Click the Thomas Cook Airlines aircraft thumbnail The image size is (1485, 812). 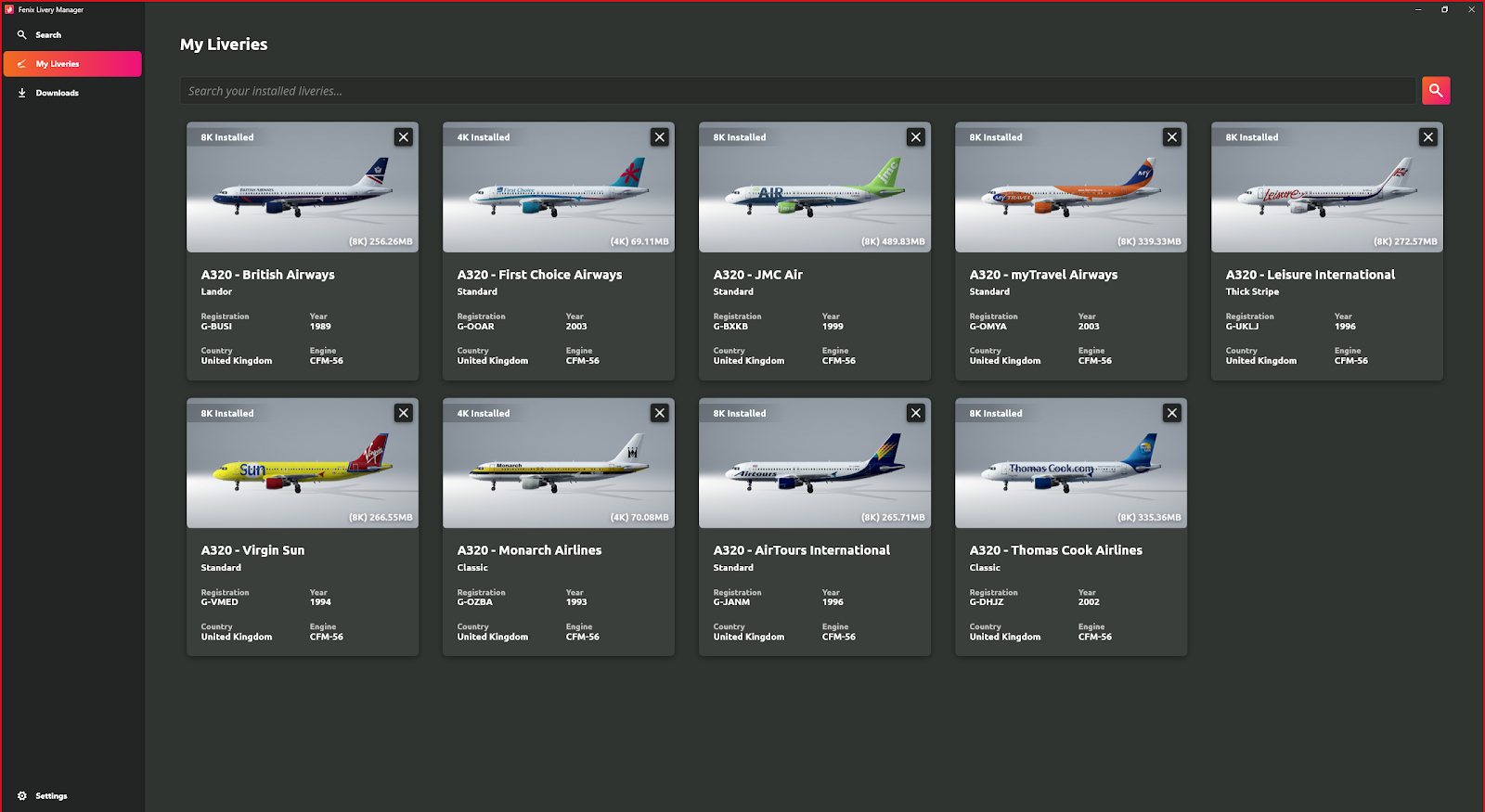[1071, 463]
